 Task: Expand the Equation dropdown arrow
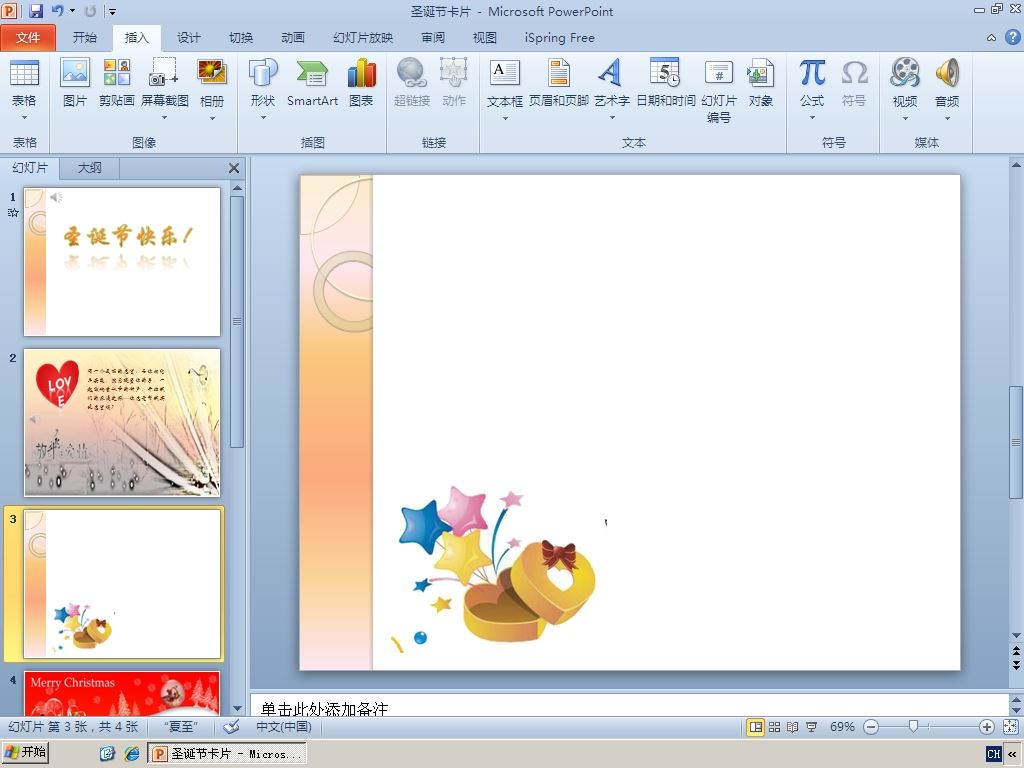coord(812,118)
